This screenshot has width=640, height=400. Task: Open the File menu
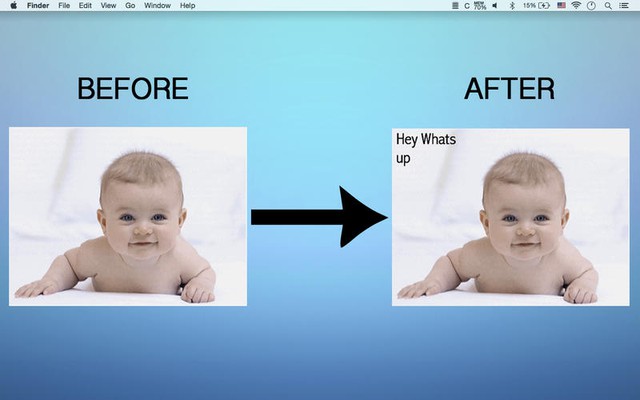pyautogui.click(x=64, y=5)
